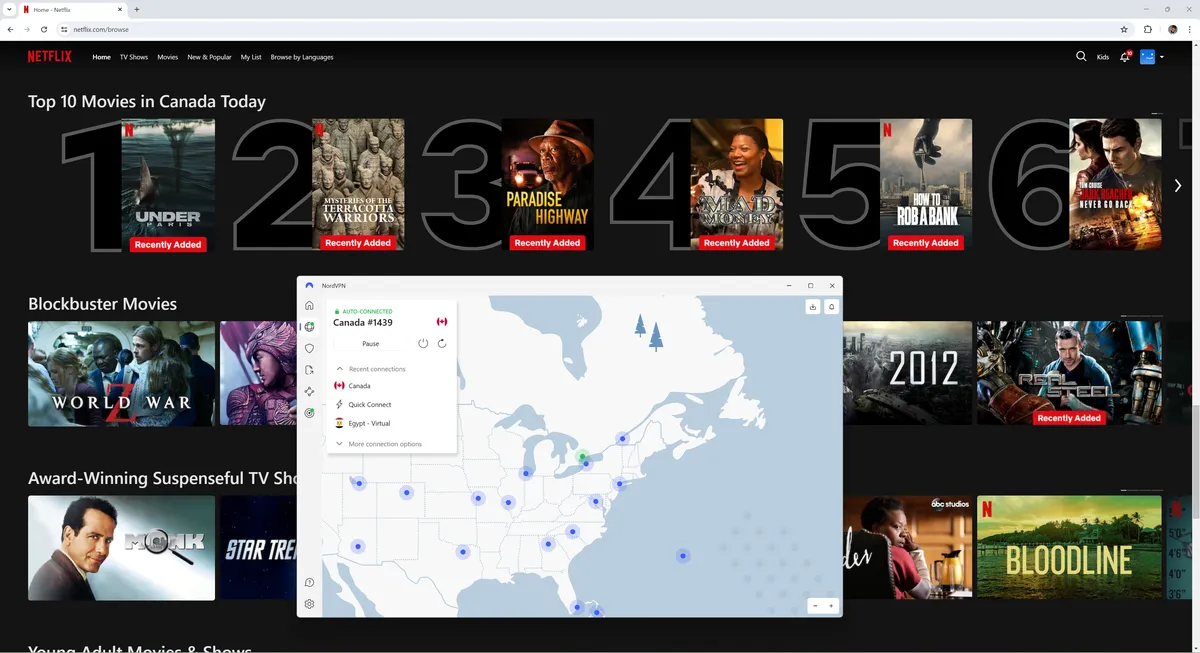Open the Browse by Languages menu
Image resolution: width=1200 pixels, height=653 pixels.
click(302, 57)
